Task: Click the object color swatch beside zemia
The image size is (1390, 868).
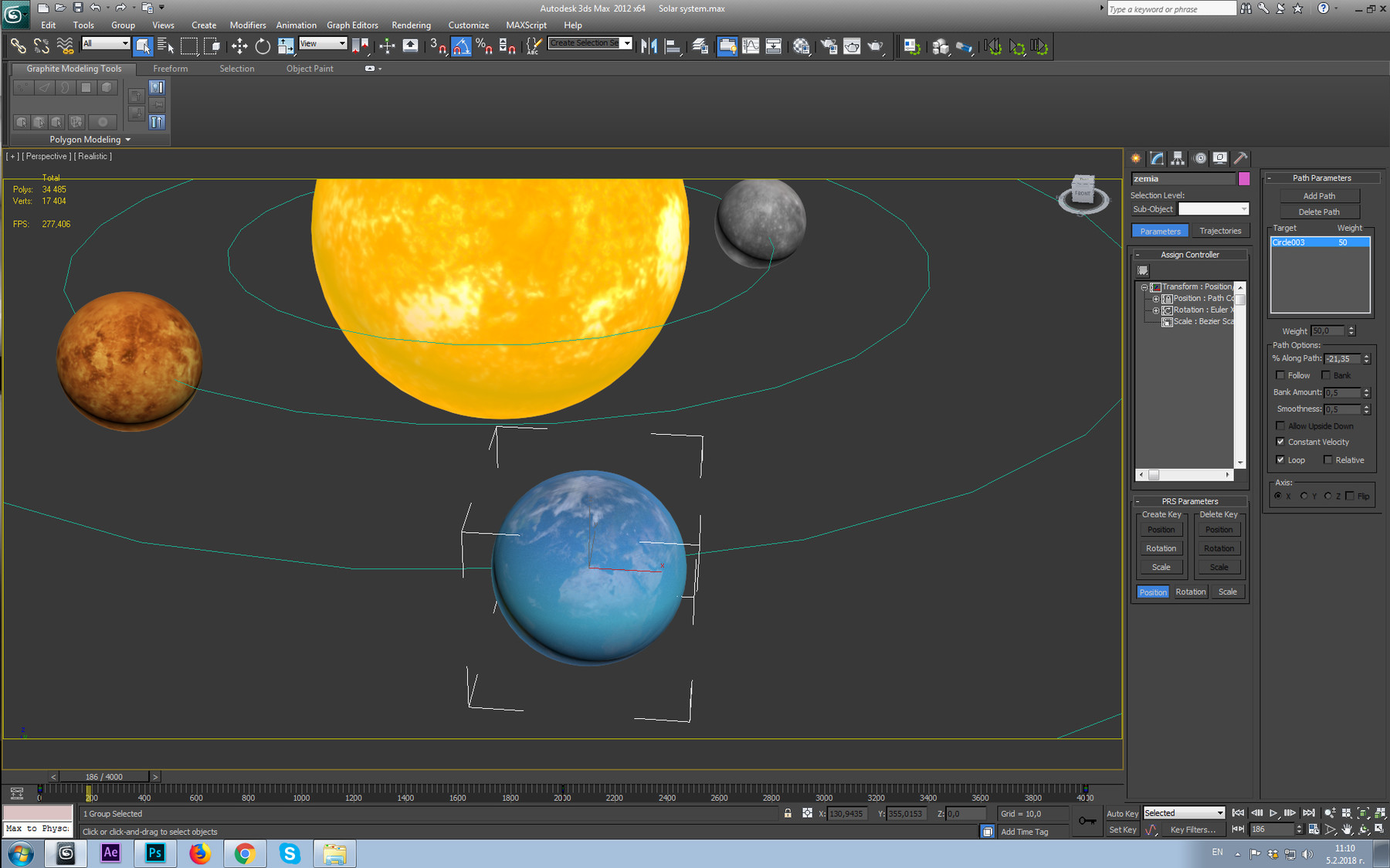Action: 1244,178
